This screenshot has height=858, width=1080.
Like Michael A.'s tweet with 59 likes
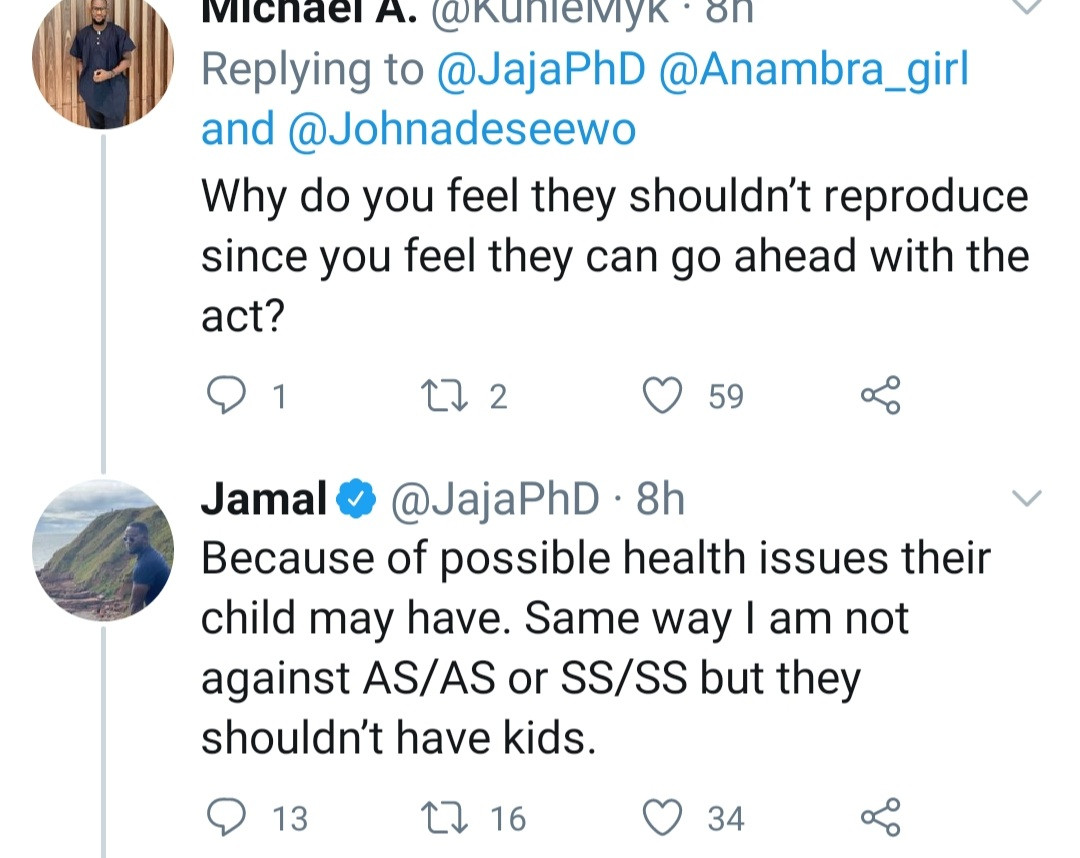(x=662, y=396)
